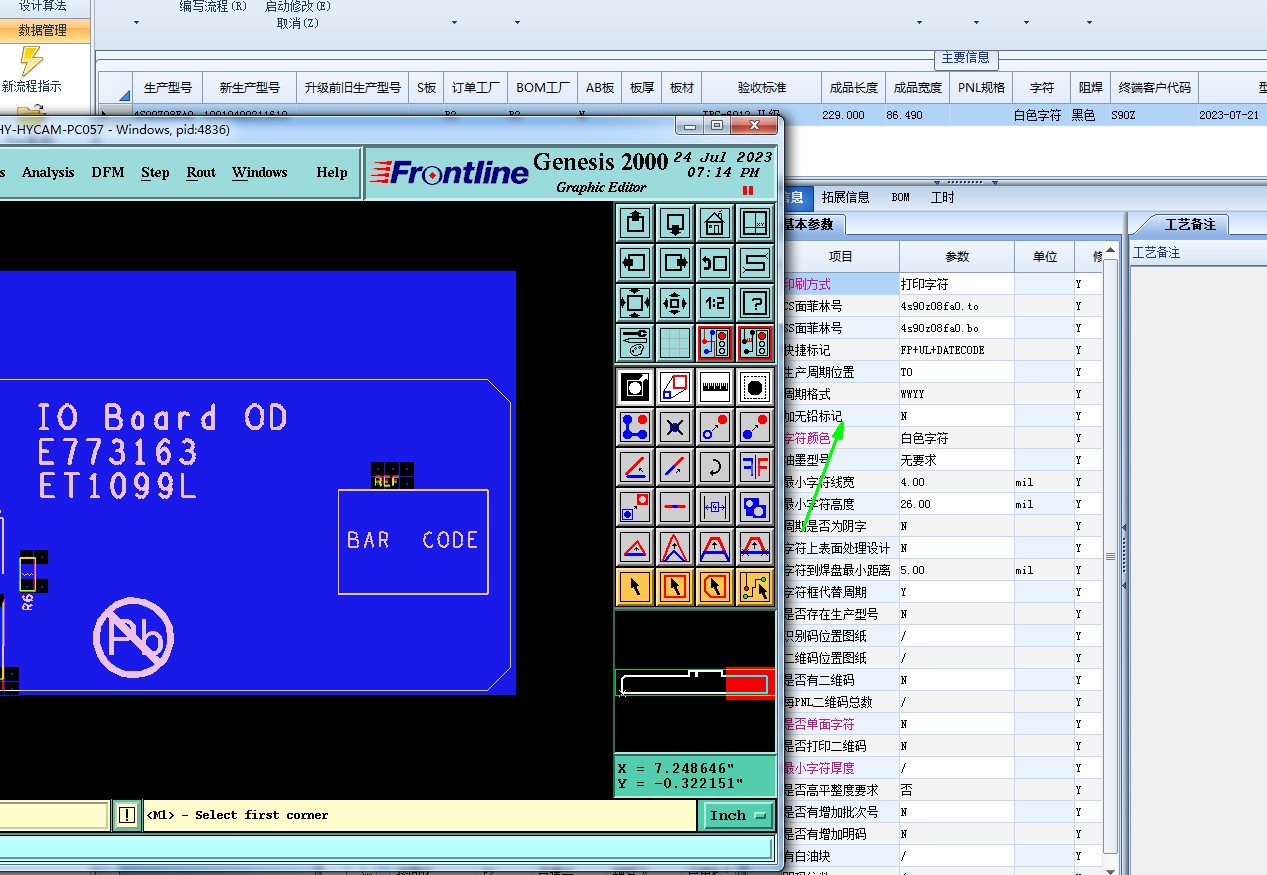Click the pan up arrow icon in Genesis
Viewport: 1267px width, 875px height.
click(x=635, y=222)
